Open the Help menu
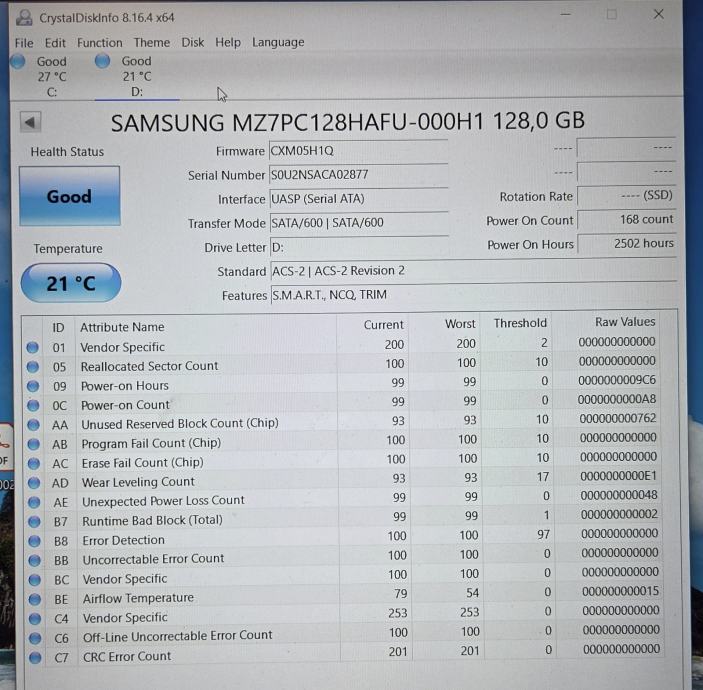The width and height of the screenshot is (703, 690). click(x=228, y=43)
